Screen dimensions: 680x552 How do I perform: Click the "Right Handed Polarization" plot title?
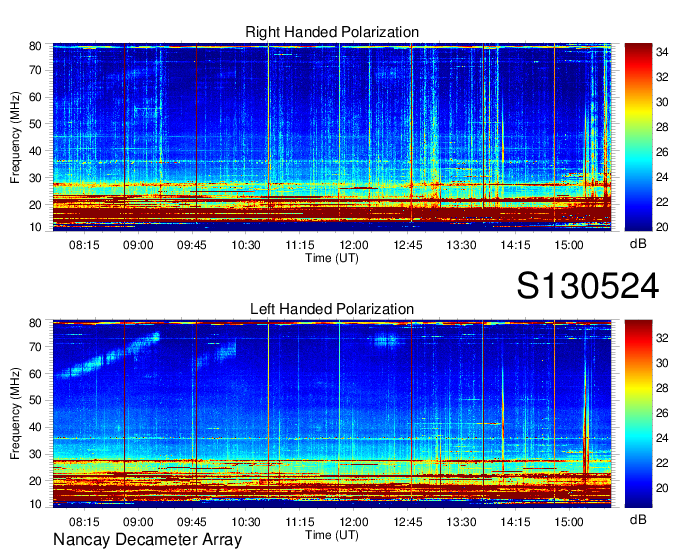332,32
